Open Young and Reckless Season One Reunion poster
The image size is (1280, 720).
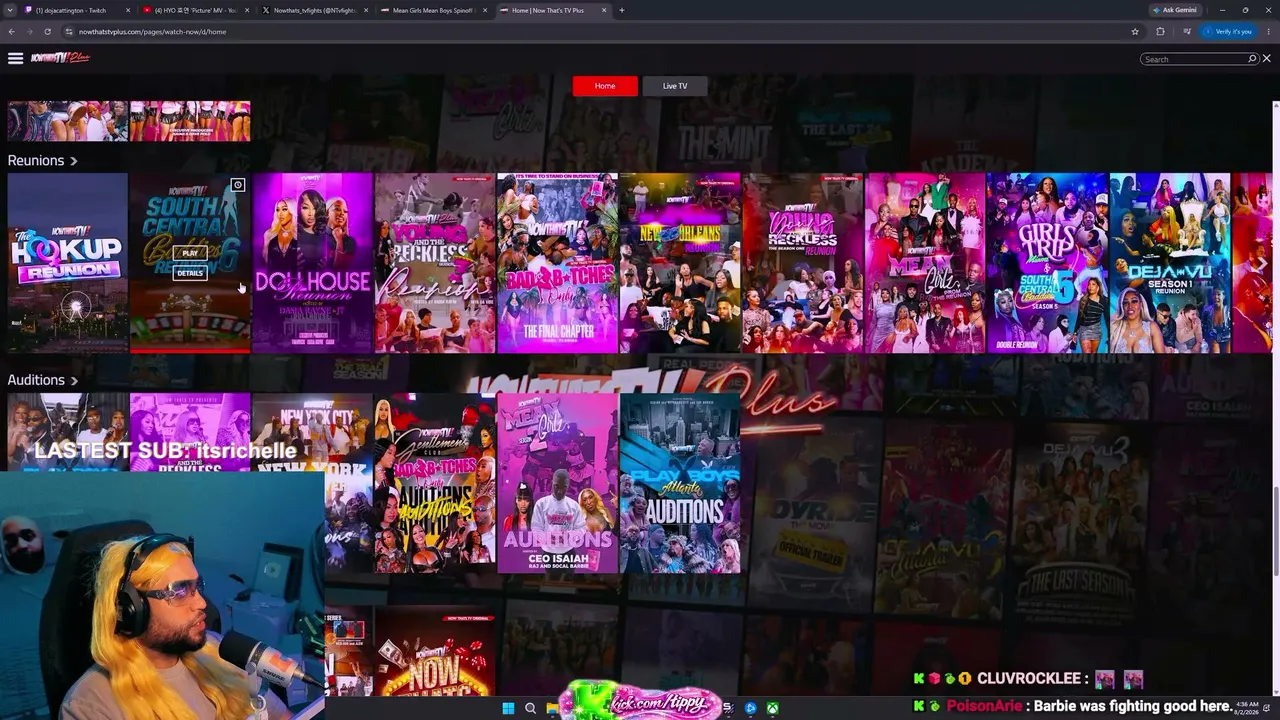[802, 263]
